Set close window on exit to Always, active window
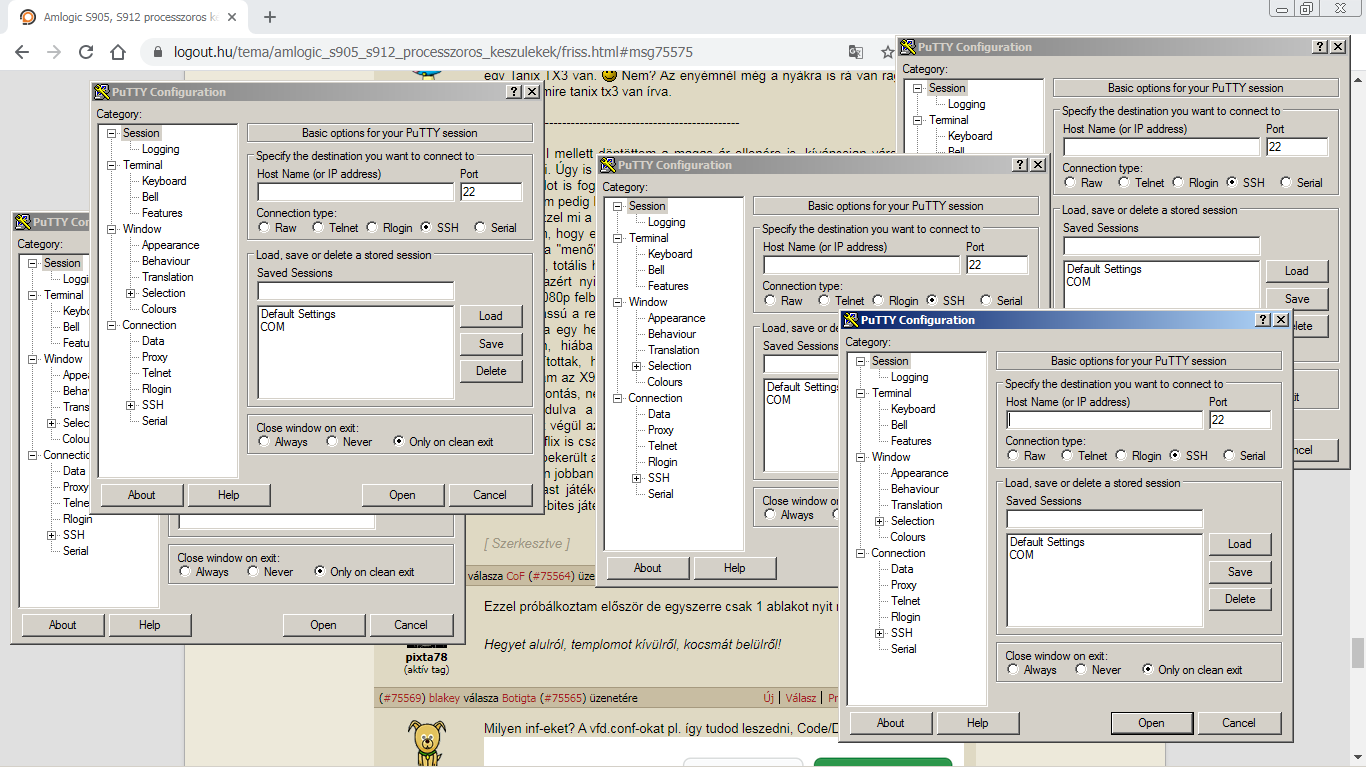This screenshot has width=1366, height=768. [1014, 670]
